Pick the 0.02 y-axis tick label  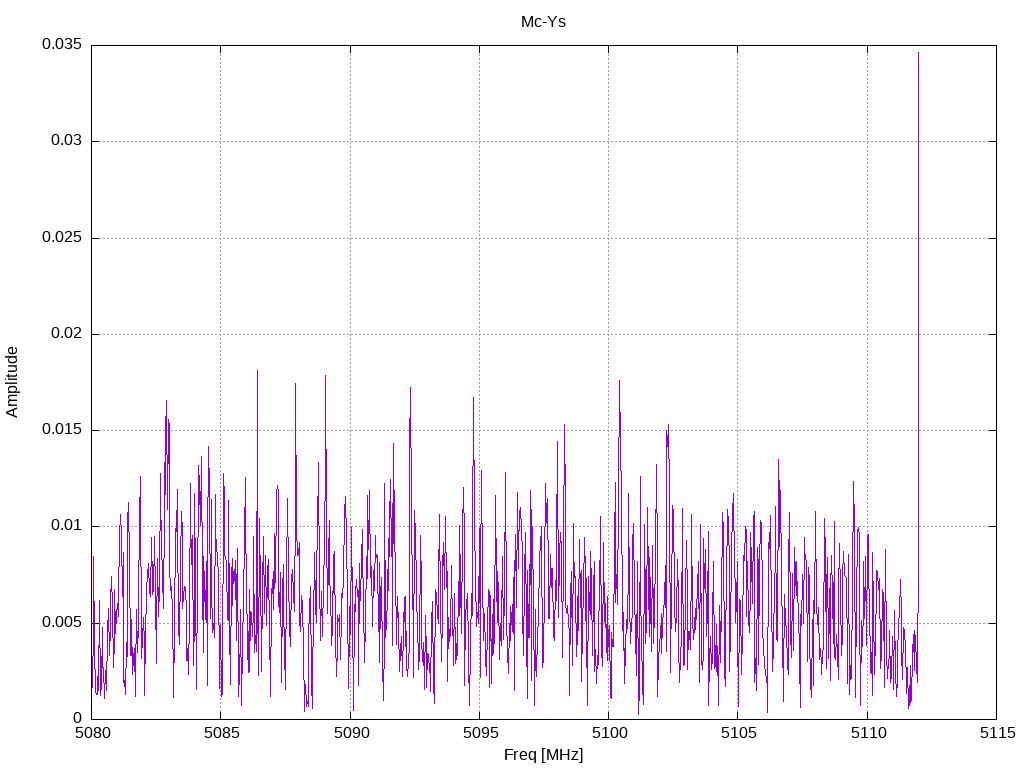65,334
